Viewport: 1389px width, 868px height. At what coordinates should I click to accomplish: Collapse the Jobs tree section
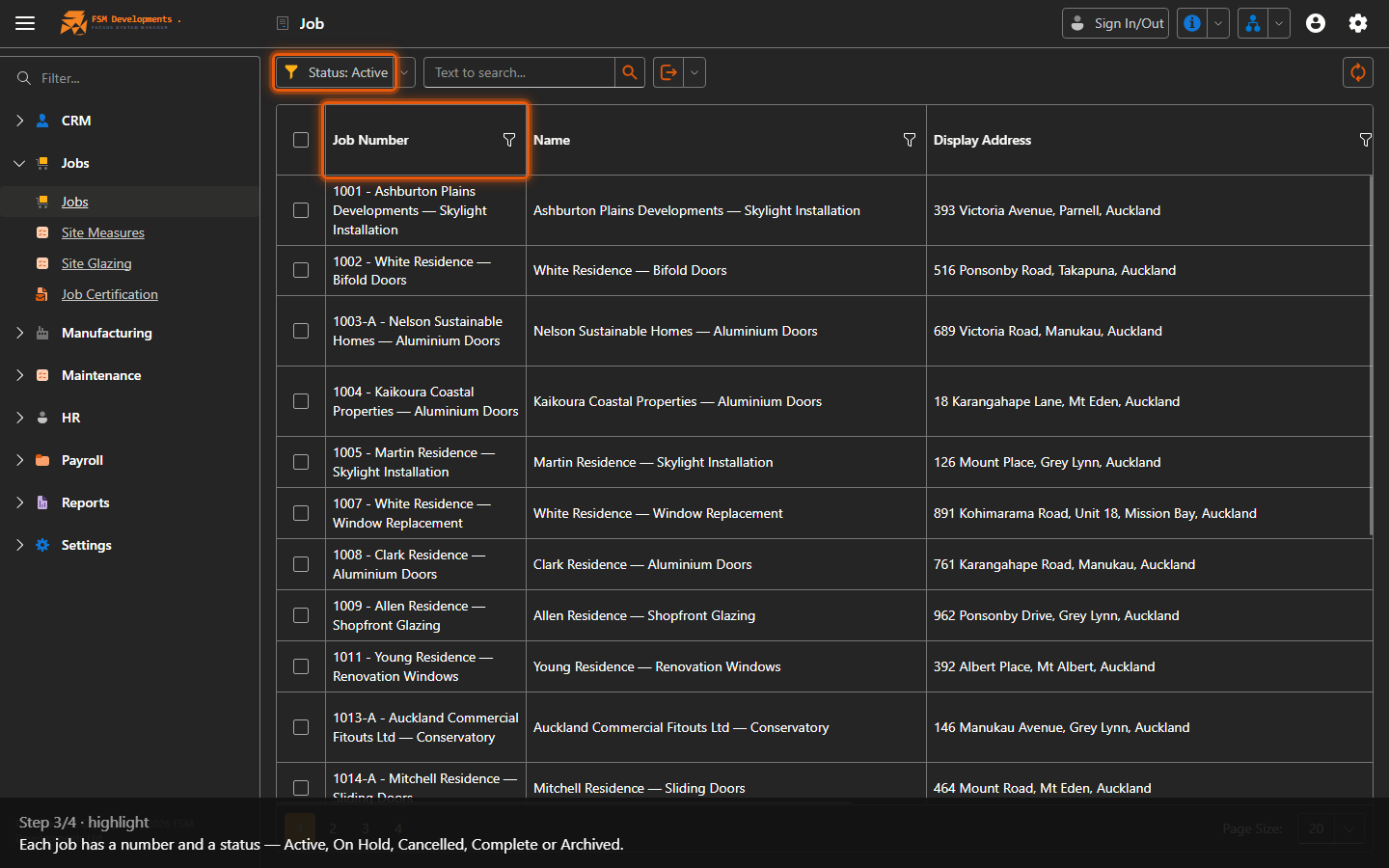[20, 163]
